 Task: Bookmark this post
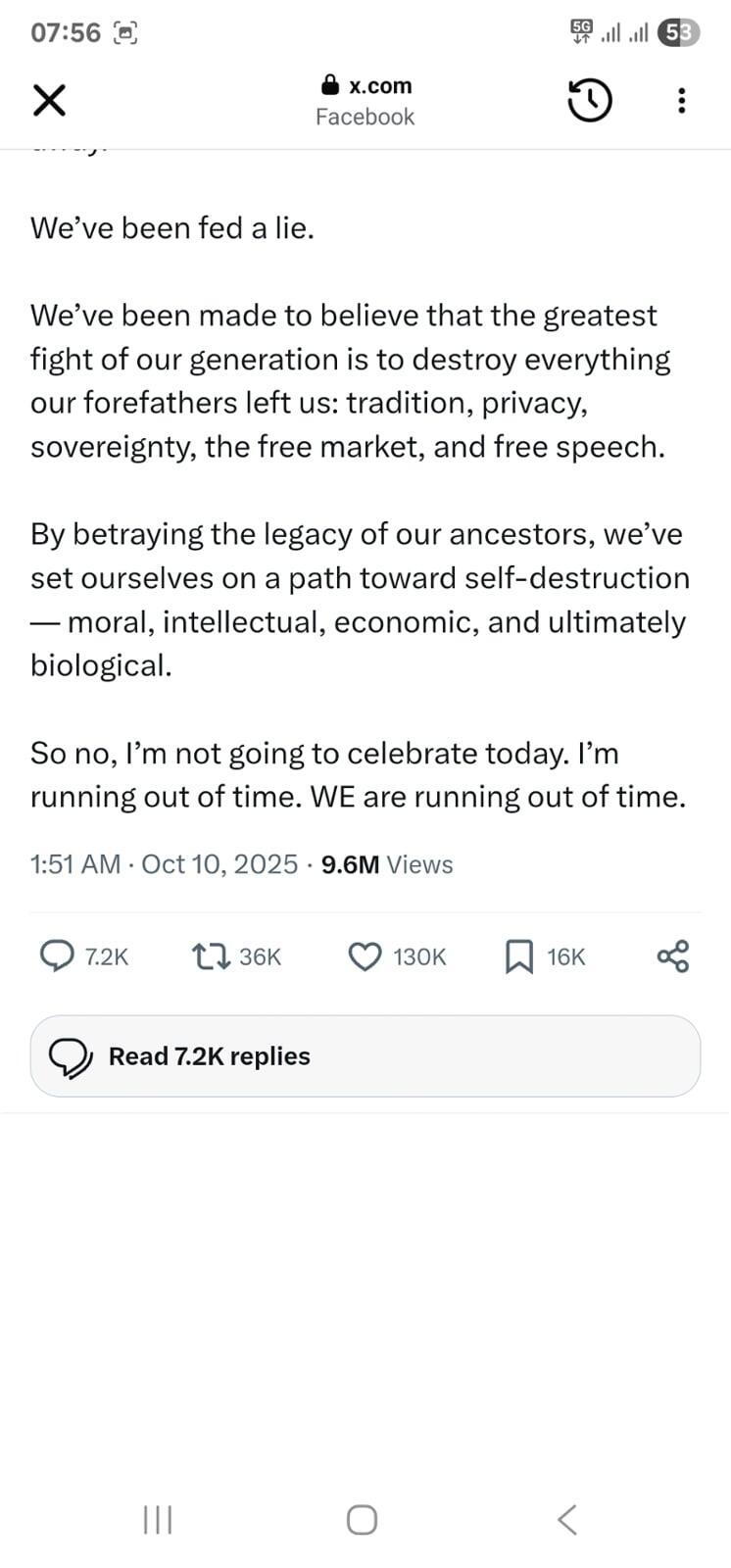[518, 956]
